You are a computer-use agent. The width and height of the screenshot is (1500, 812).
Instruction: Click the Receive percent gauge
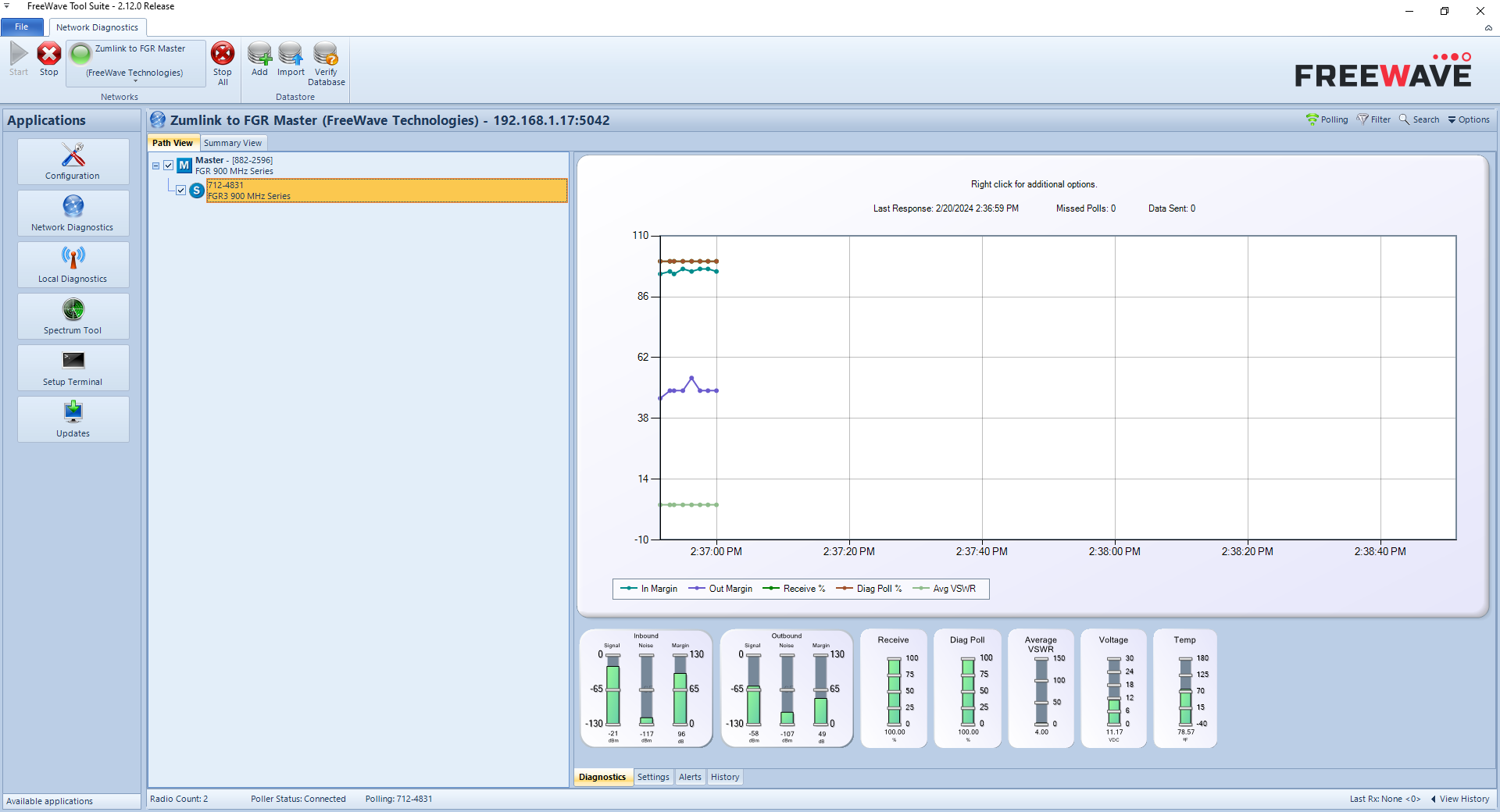[x=894, y=689]
